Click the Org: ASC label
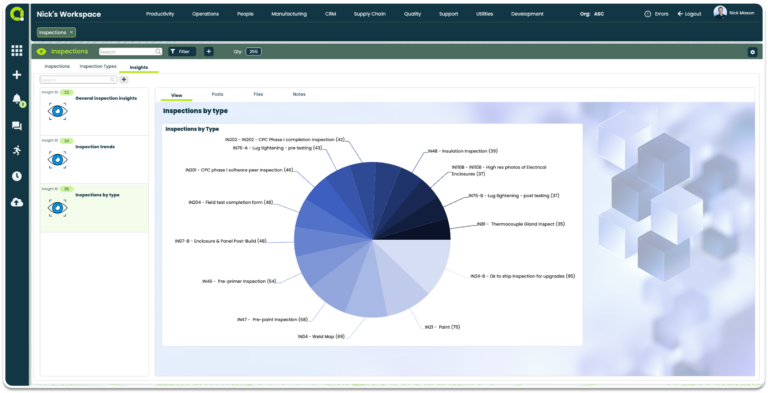 [592, 14]
